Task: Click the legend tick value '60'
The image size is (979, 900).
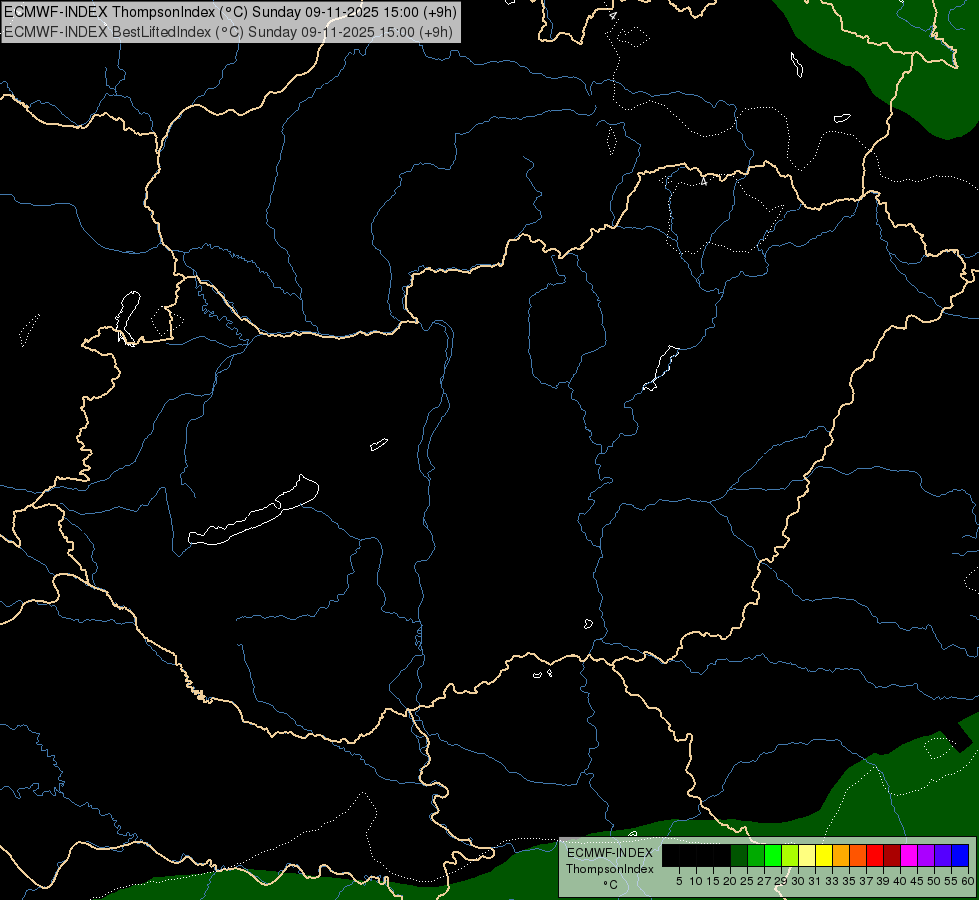Action: tap(968, 881)
